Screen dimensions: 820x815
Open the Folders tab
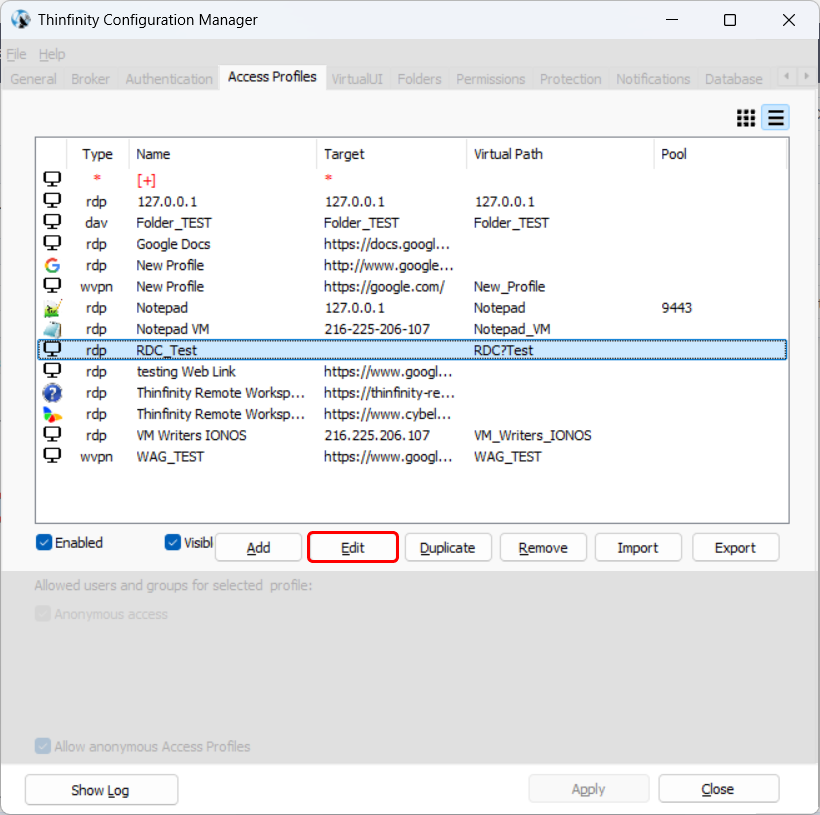pyautogui.click(x=419, y=79)
